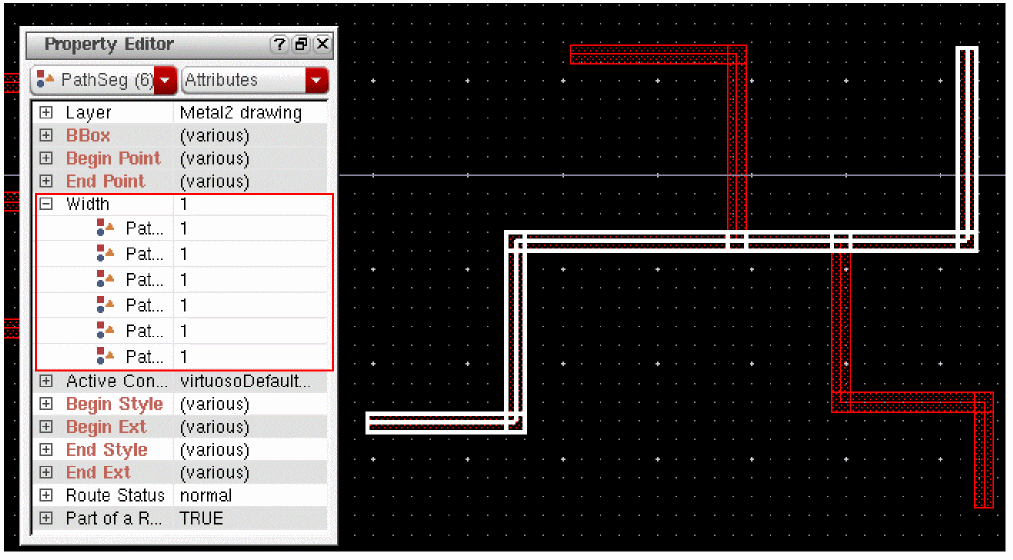Click the End Style value '(various)'
The height and width of the screenshot is (560, 1013).
(x=214, y=450)
